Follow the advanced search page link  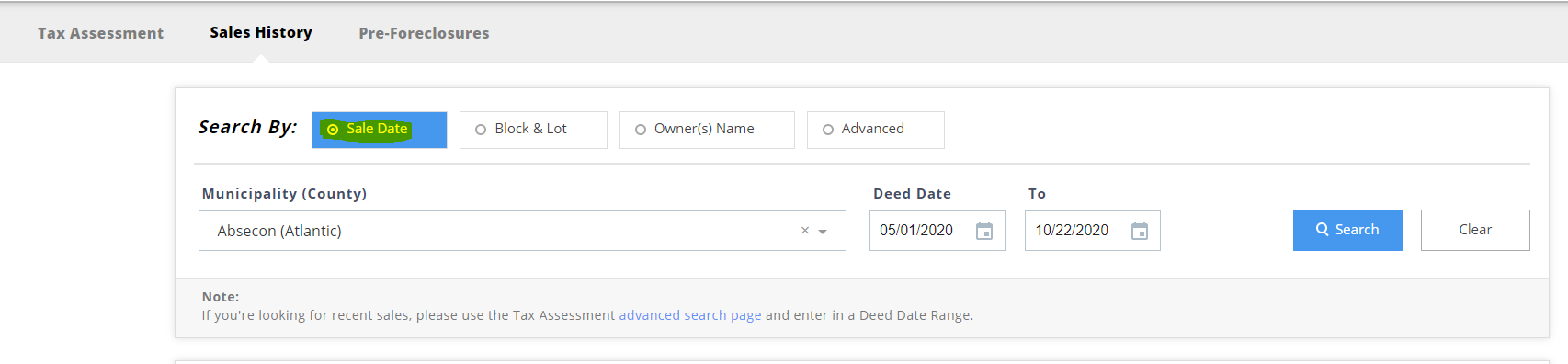tap(690, 315)
